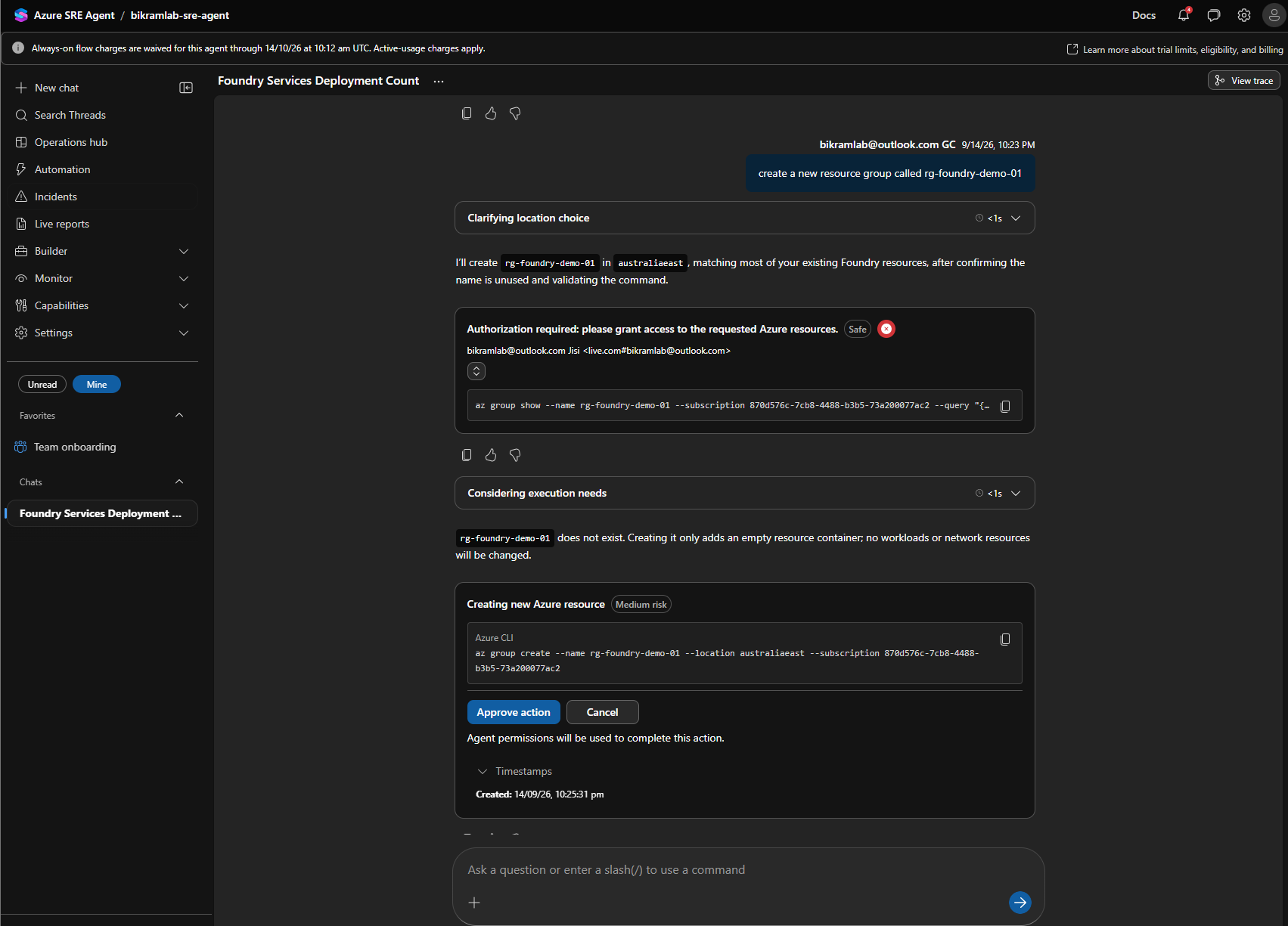The image size is (1288, 926).
Task: Collapse the sidebar panel icon
Action: (x=186, y=88)
